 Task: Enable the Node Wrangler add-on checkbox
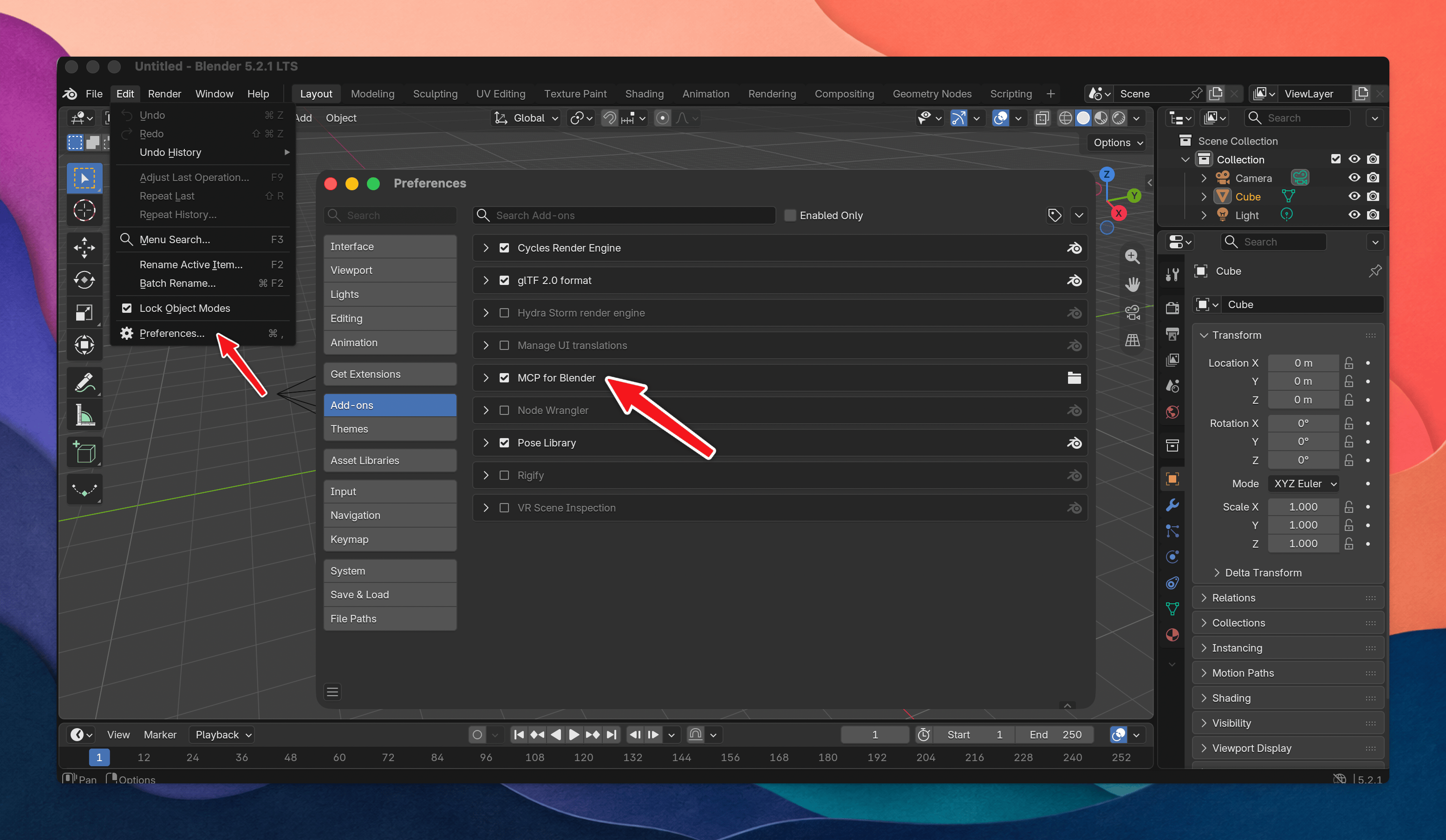point(504,411)
